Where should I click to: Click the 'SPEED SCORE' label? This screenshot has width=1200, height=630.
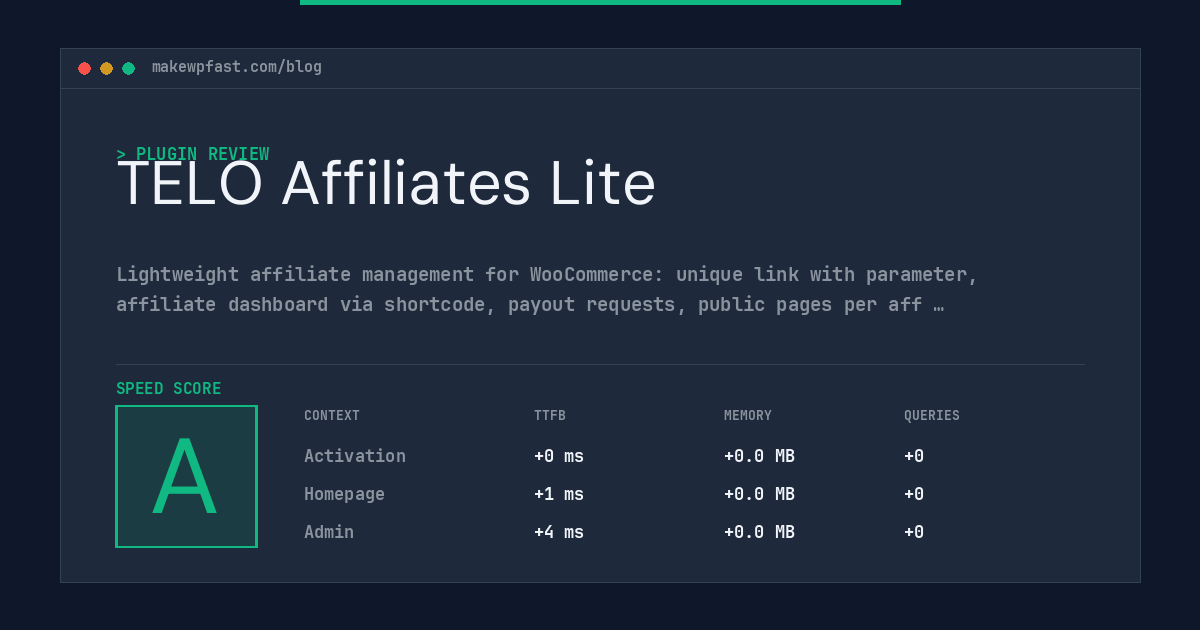(x=169, y=389)
